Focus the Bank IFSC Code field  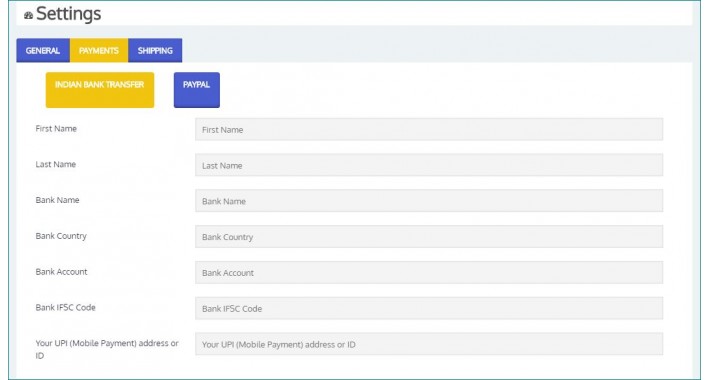[x=429, y=308]
